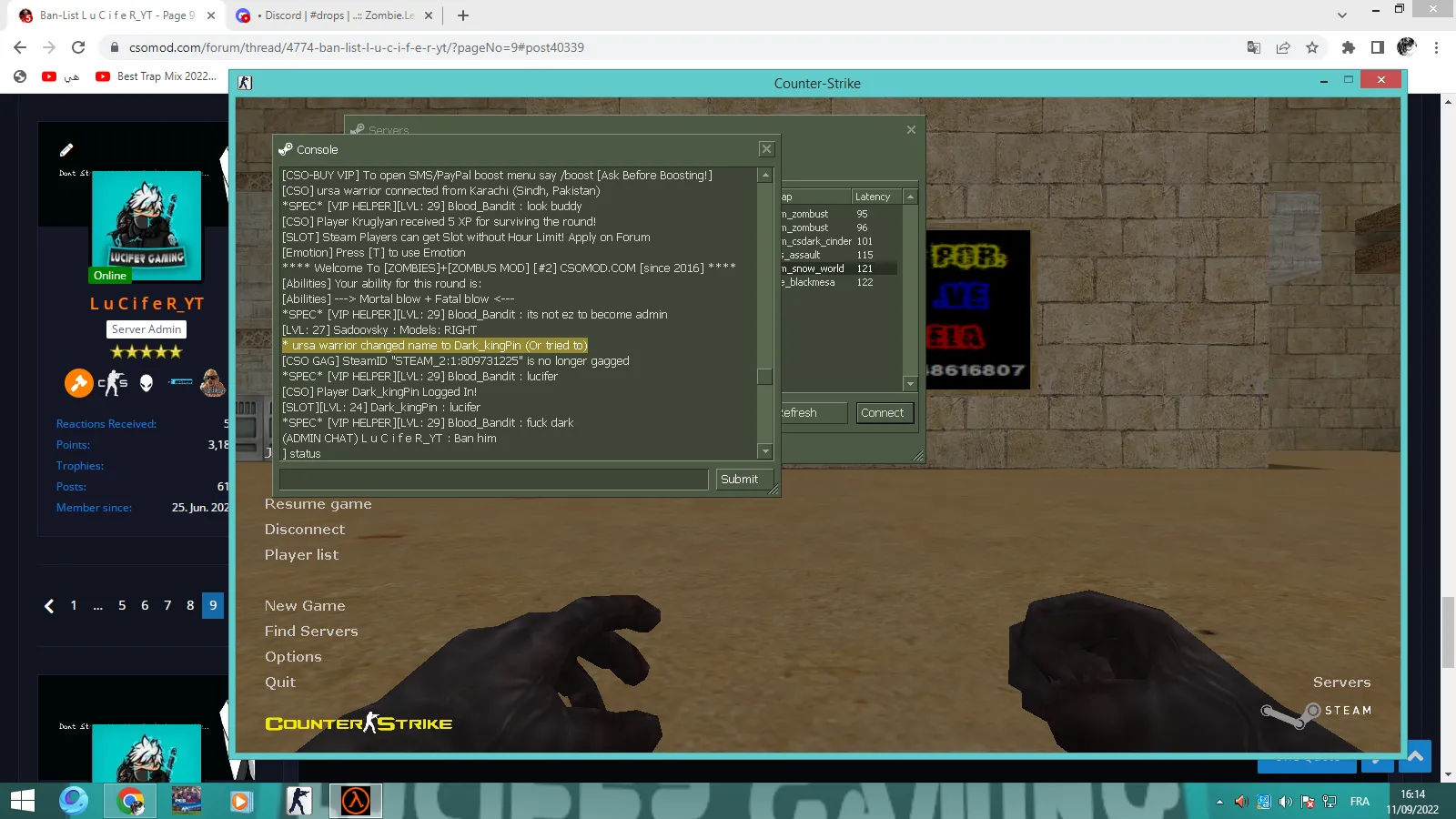Click the orange hammer trophy badge
The image size is (1456, 819).
[x=79, y=383]
